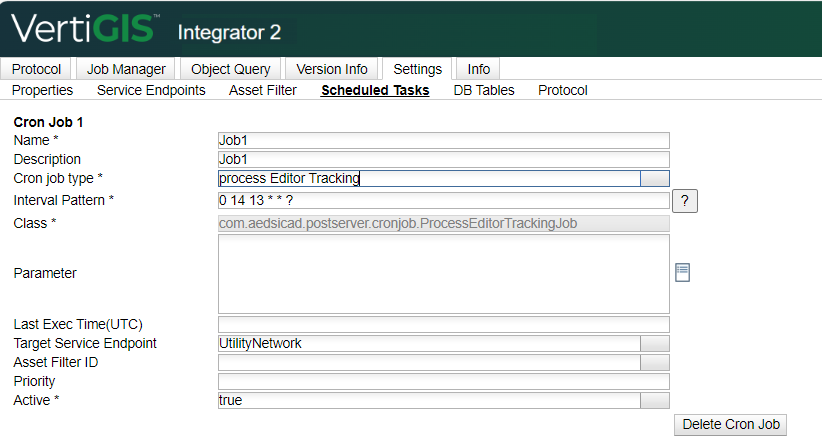This screenshot has width=822, height=445.
Task: Go to the Object Query tab
Action: [x=230, y=69]
